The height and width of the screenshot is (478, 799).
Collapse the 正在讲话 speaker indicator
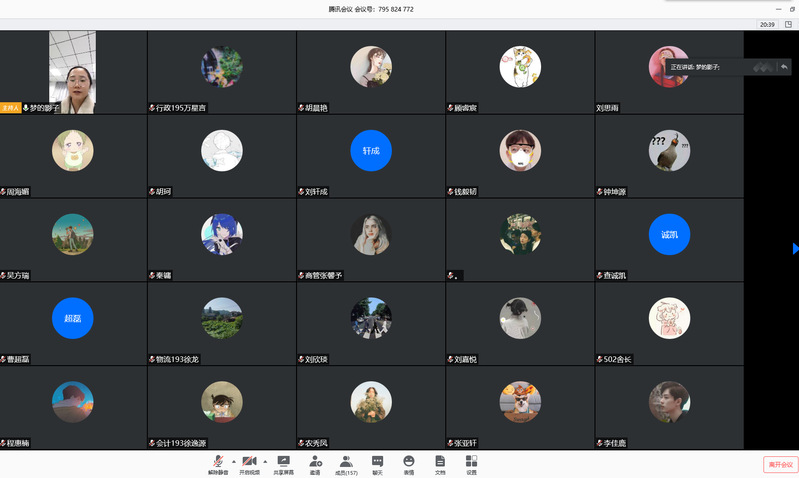pos(785,67)
